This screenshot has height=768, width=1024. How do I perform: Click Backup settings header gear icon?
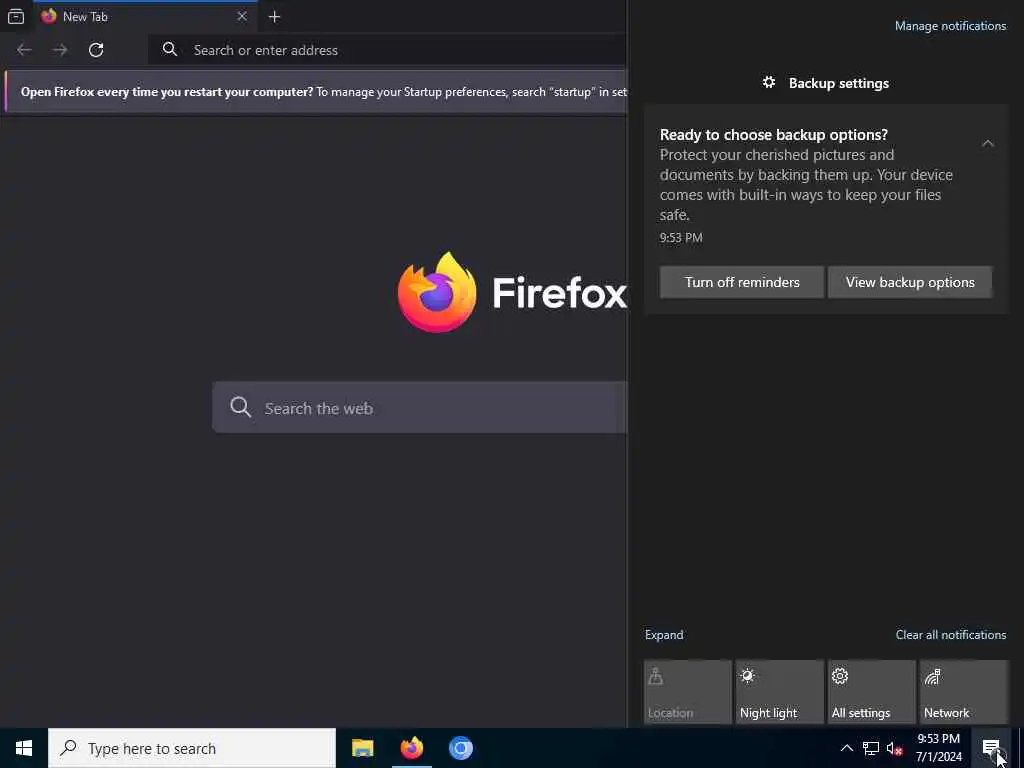click(769, 82)
